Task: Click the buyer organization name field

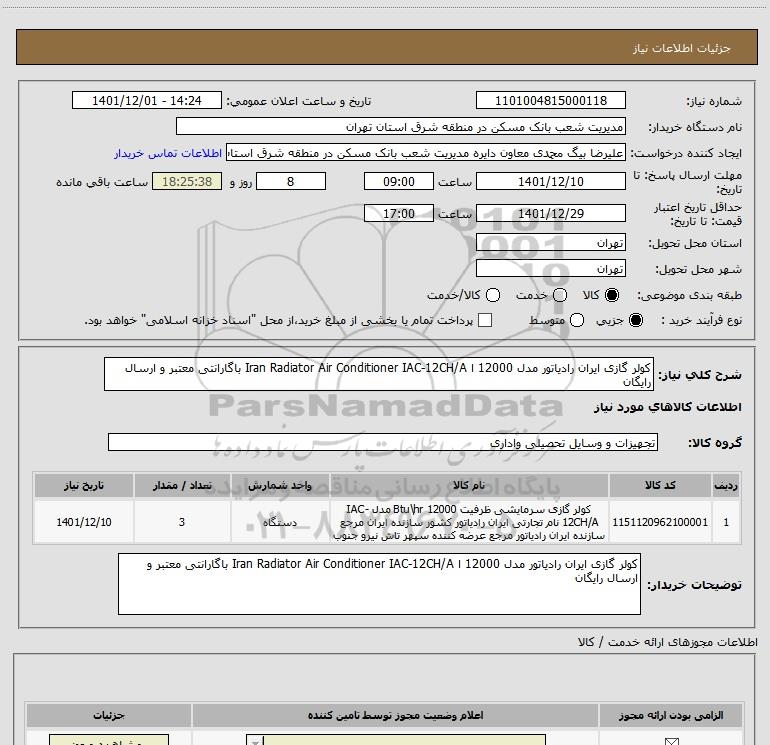Action: pyautogui.click(x=401, y=127)
